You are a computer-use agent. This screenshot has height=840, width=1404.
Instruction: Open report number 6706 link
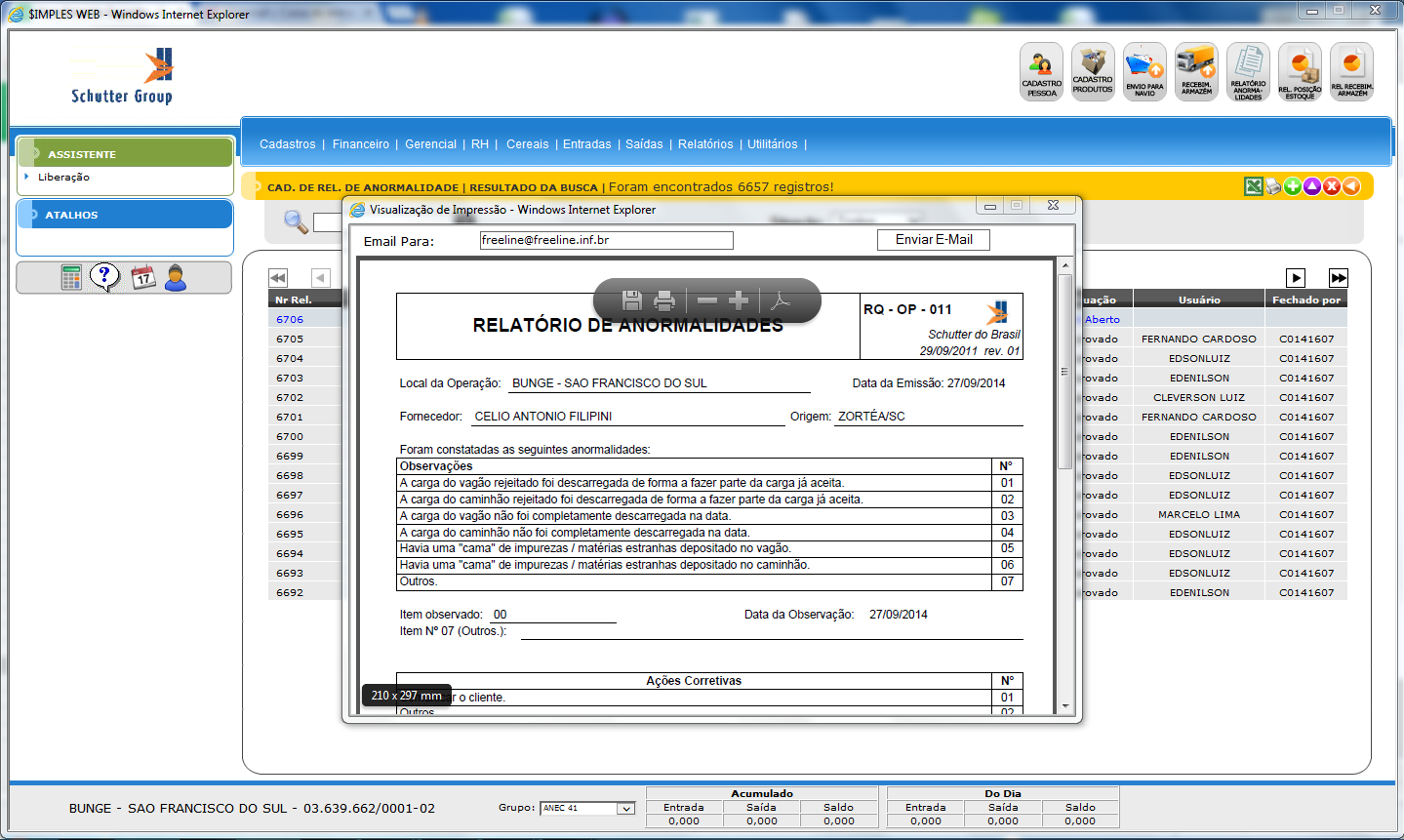[290, 320]
